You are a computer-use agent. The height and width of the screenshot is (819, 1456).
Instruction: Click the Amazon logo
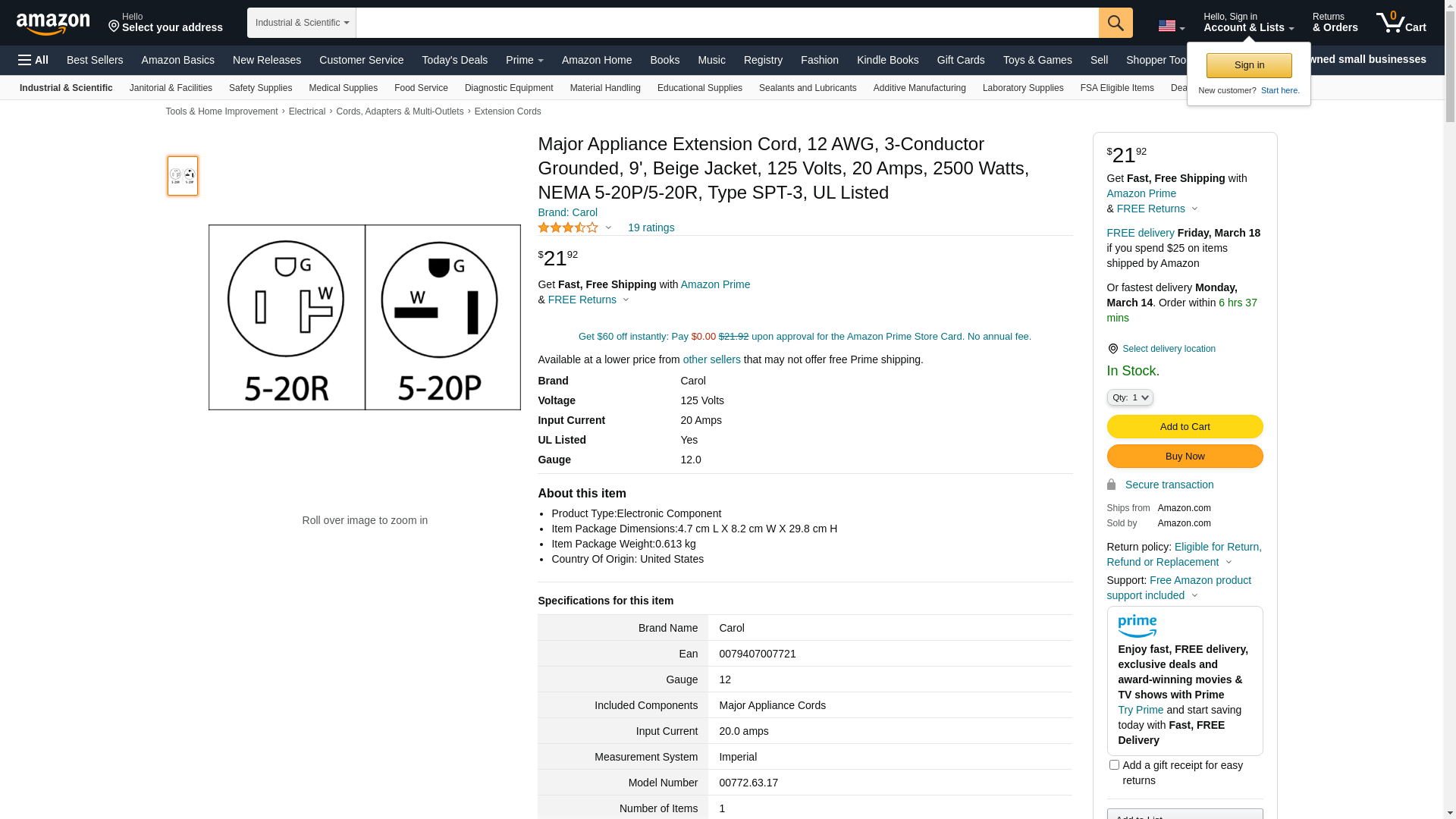[x=52, y=24]
